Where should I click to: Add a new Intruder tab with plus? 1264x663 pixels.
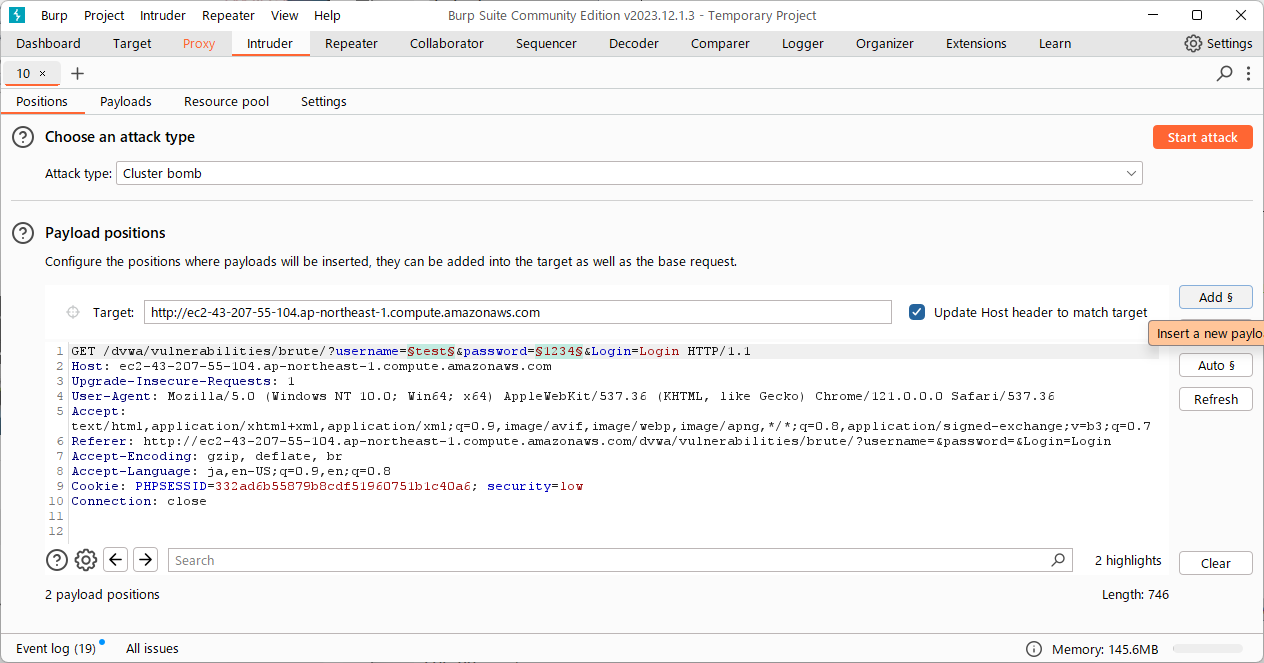pyautogui.click(x=78, y=74)
